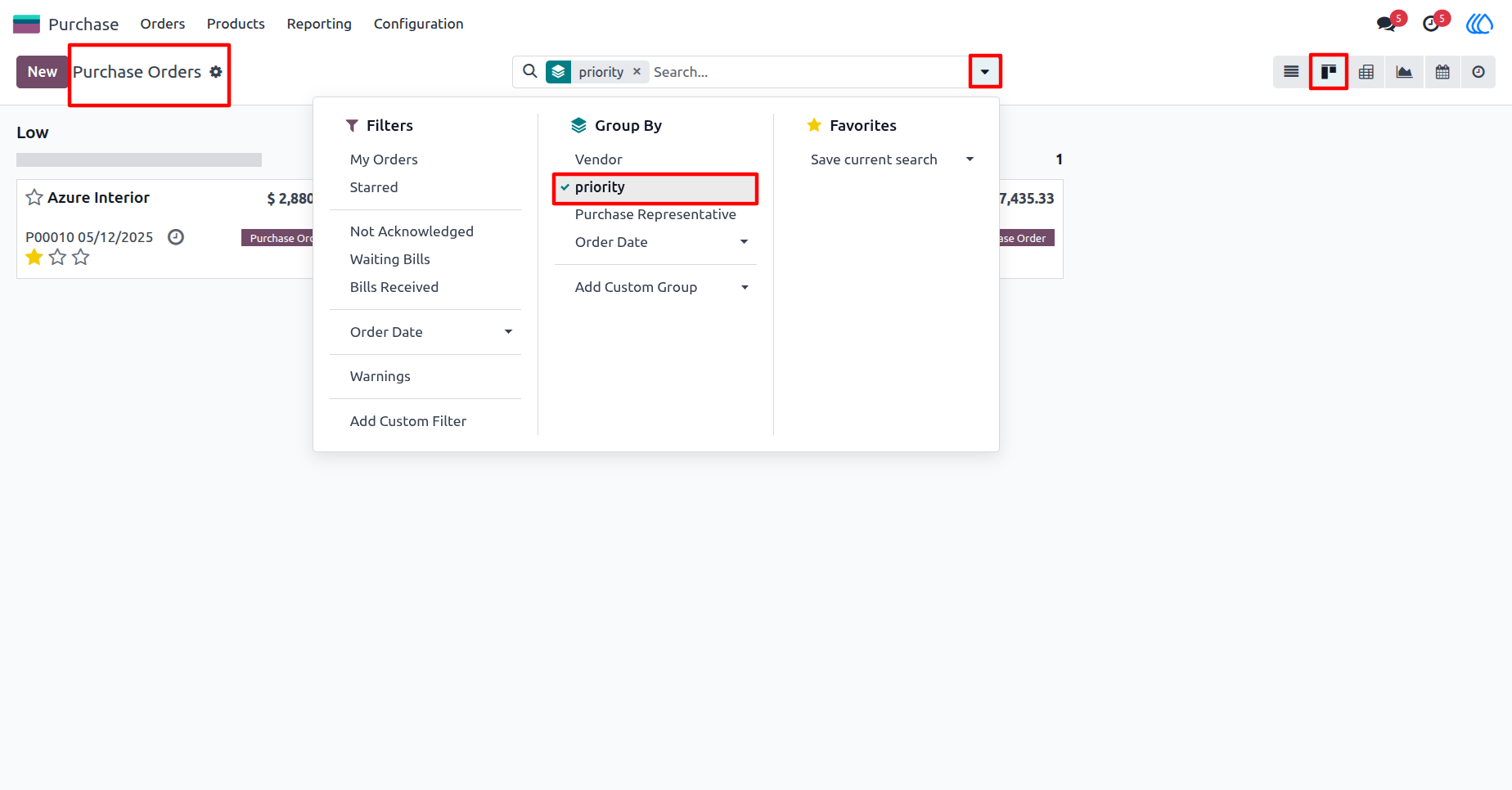Switch to graph view
The width and height of the screenshot is (1512, 790).
(1404, 72)
